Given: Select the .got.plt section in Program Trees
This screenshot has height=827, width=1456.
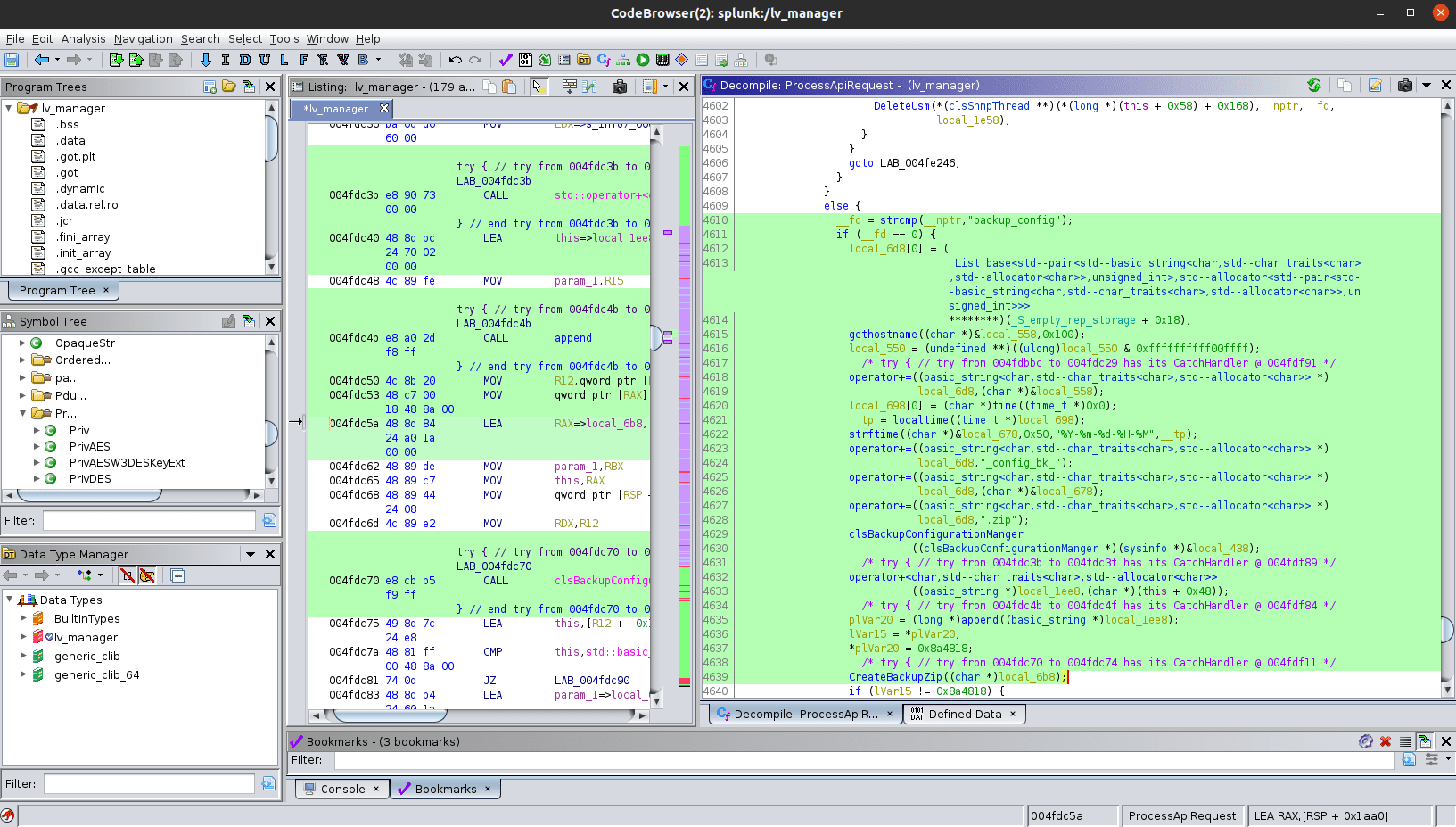Looking at the screenshot, I should point(76,156).
